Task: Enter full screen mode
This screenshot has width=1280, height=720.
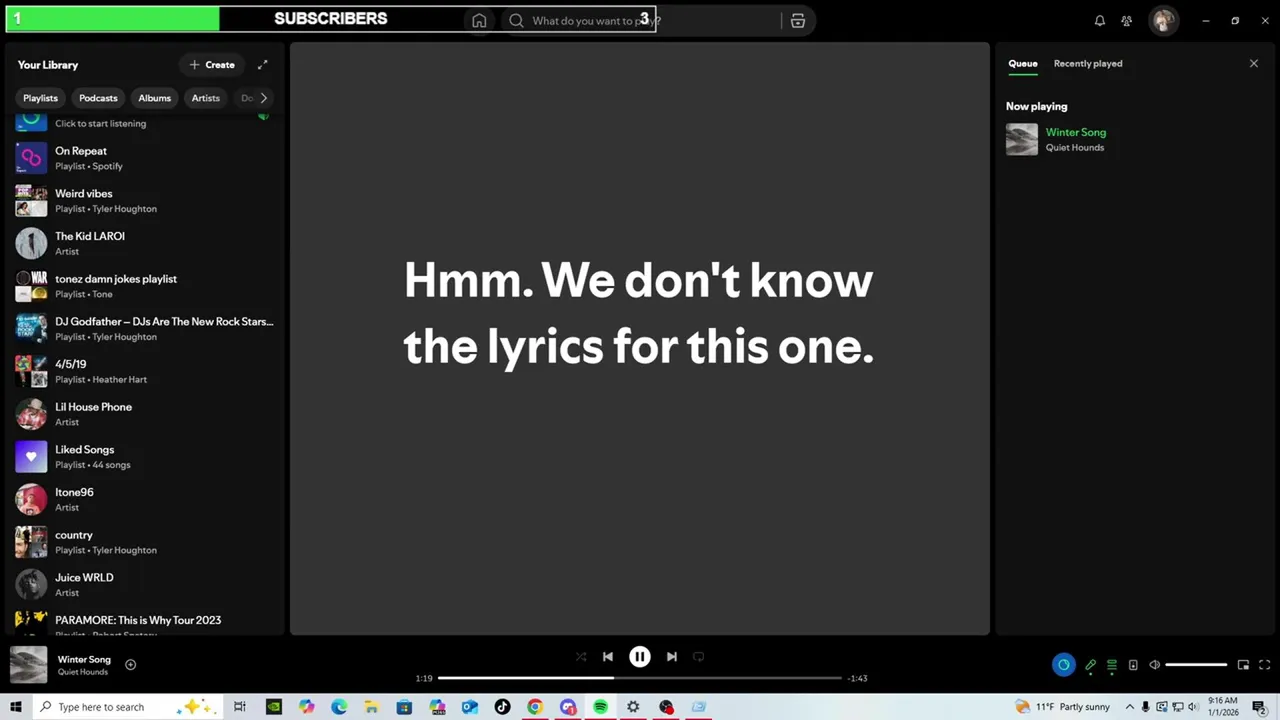Action: (x=1264, y=665)
